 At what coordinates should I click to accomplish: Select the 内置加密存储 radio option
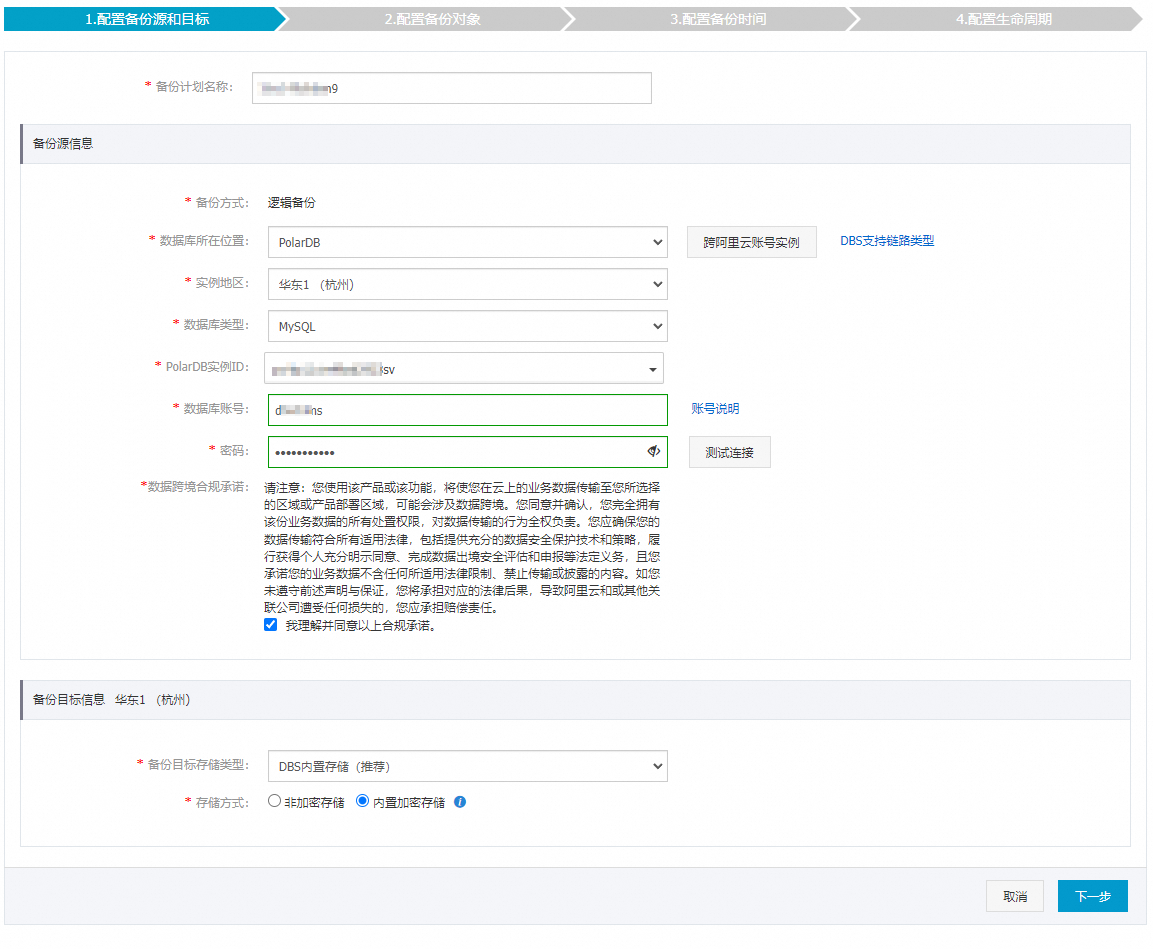(363, 801)
